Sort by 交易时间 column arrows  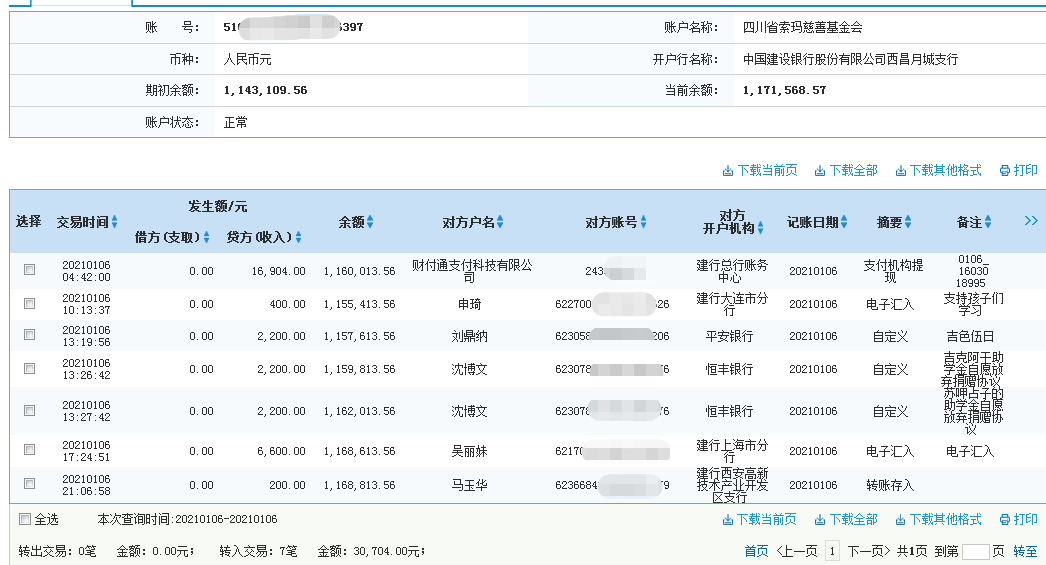[x=115, y=221]
